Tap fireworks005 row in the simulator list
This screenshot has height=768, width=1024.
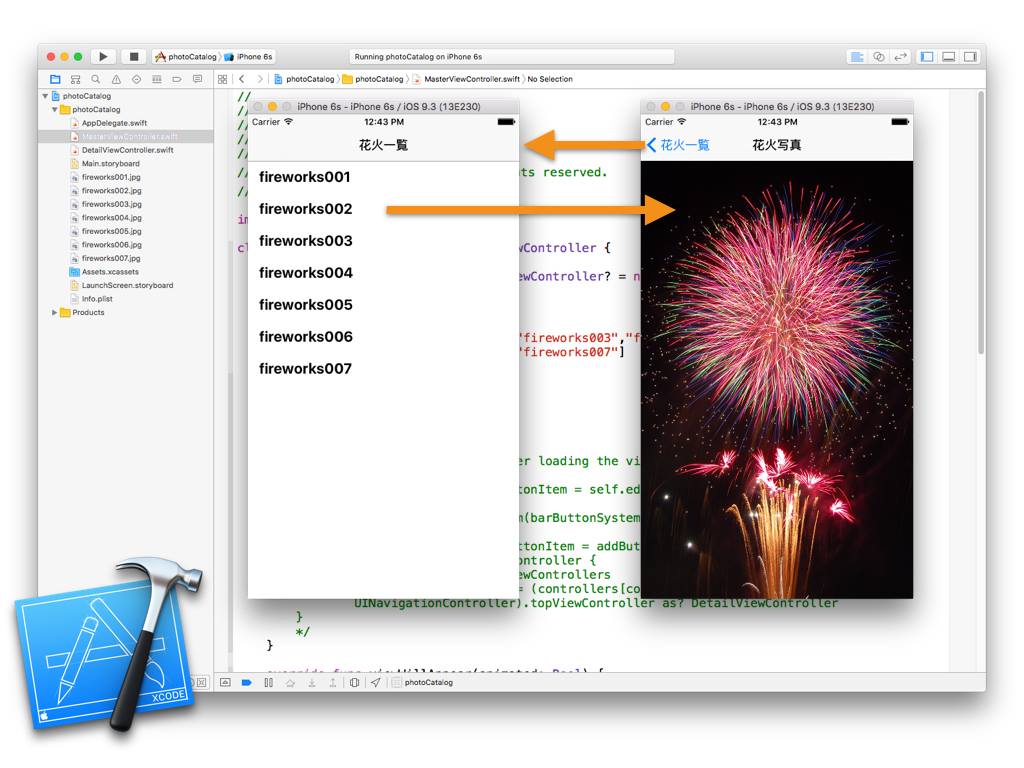click(x=383, y=305)
